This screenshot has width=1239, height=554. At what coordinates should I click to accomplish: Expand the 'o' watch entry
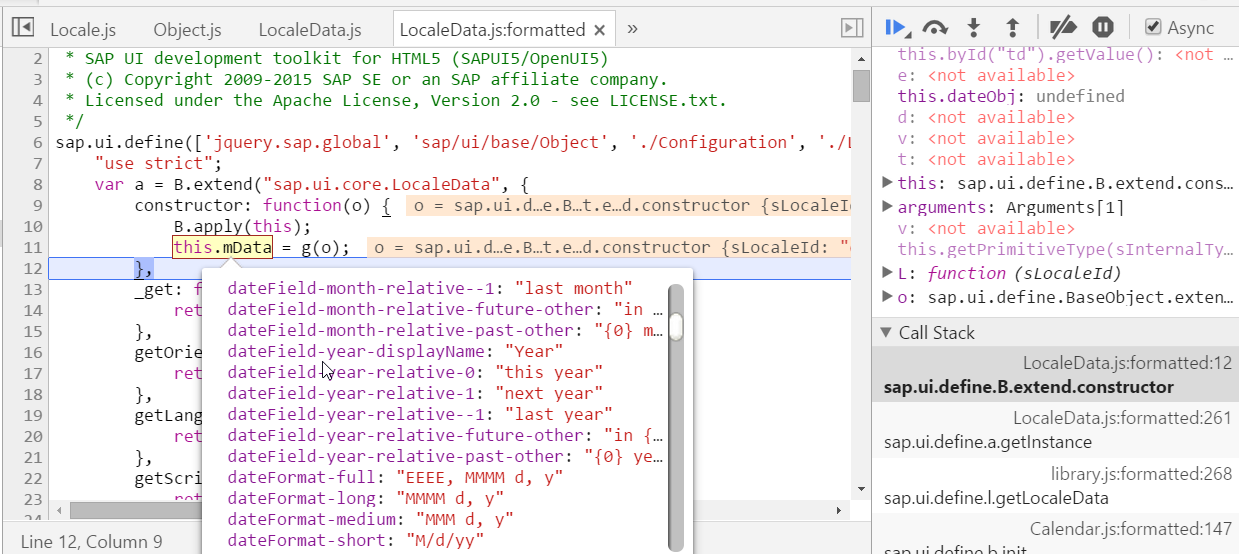(888, 297)
